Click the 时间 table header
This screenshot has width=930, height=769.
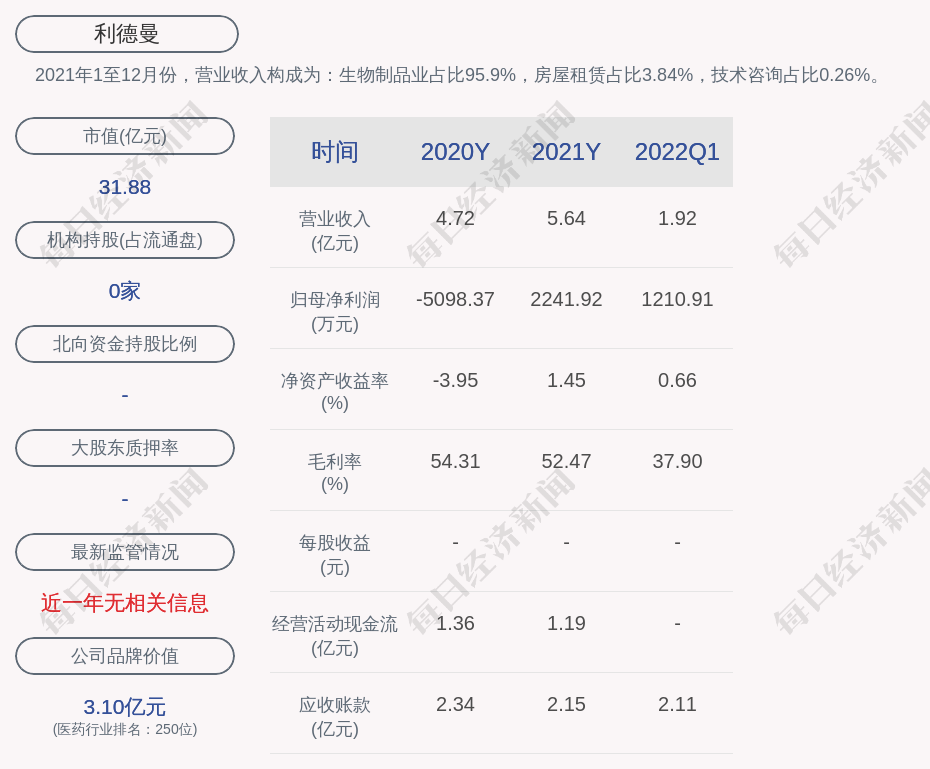335,152
